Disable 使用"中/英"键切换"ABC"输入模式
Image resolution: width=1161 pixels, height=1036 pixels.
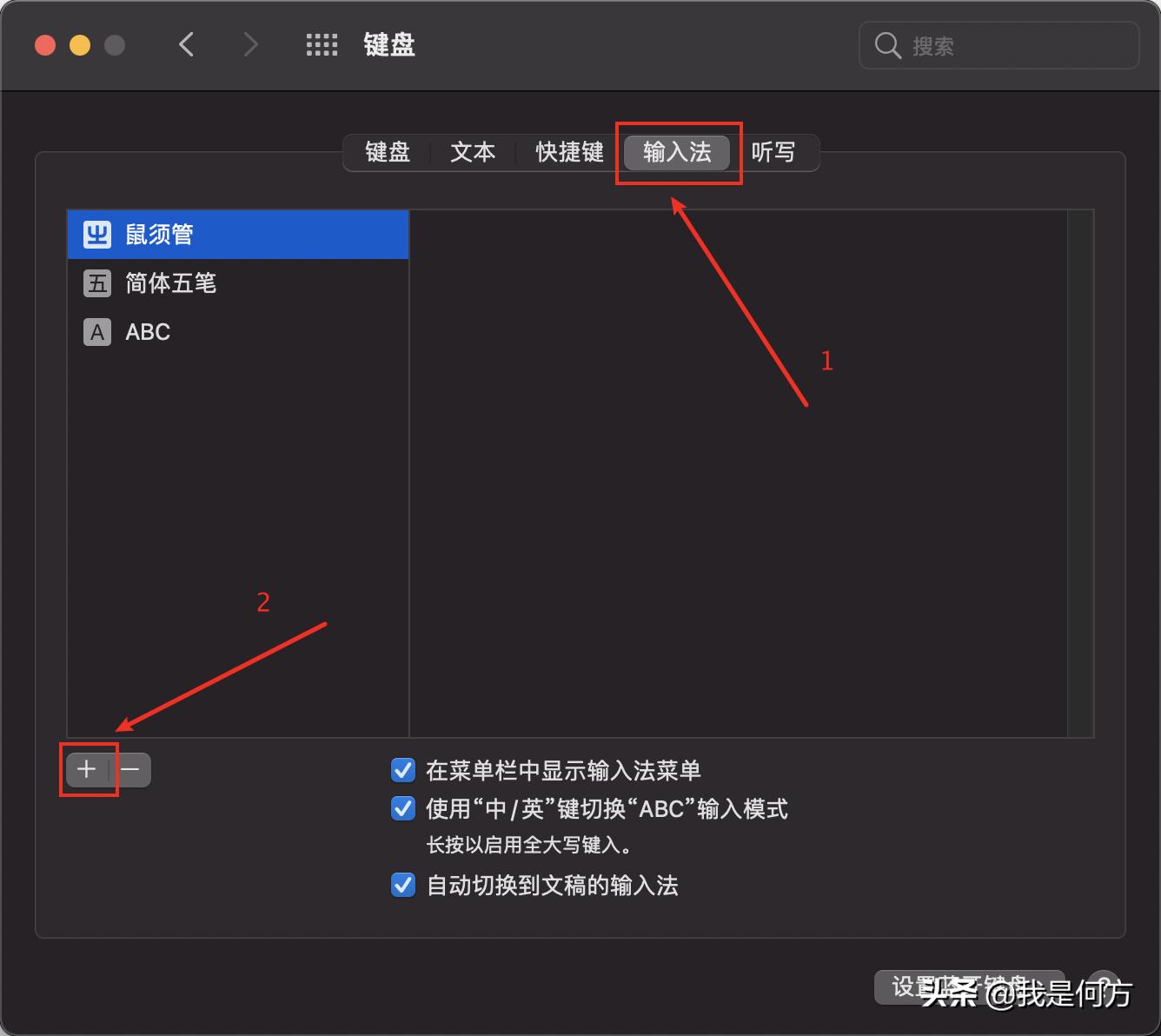[402, 808]
